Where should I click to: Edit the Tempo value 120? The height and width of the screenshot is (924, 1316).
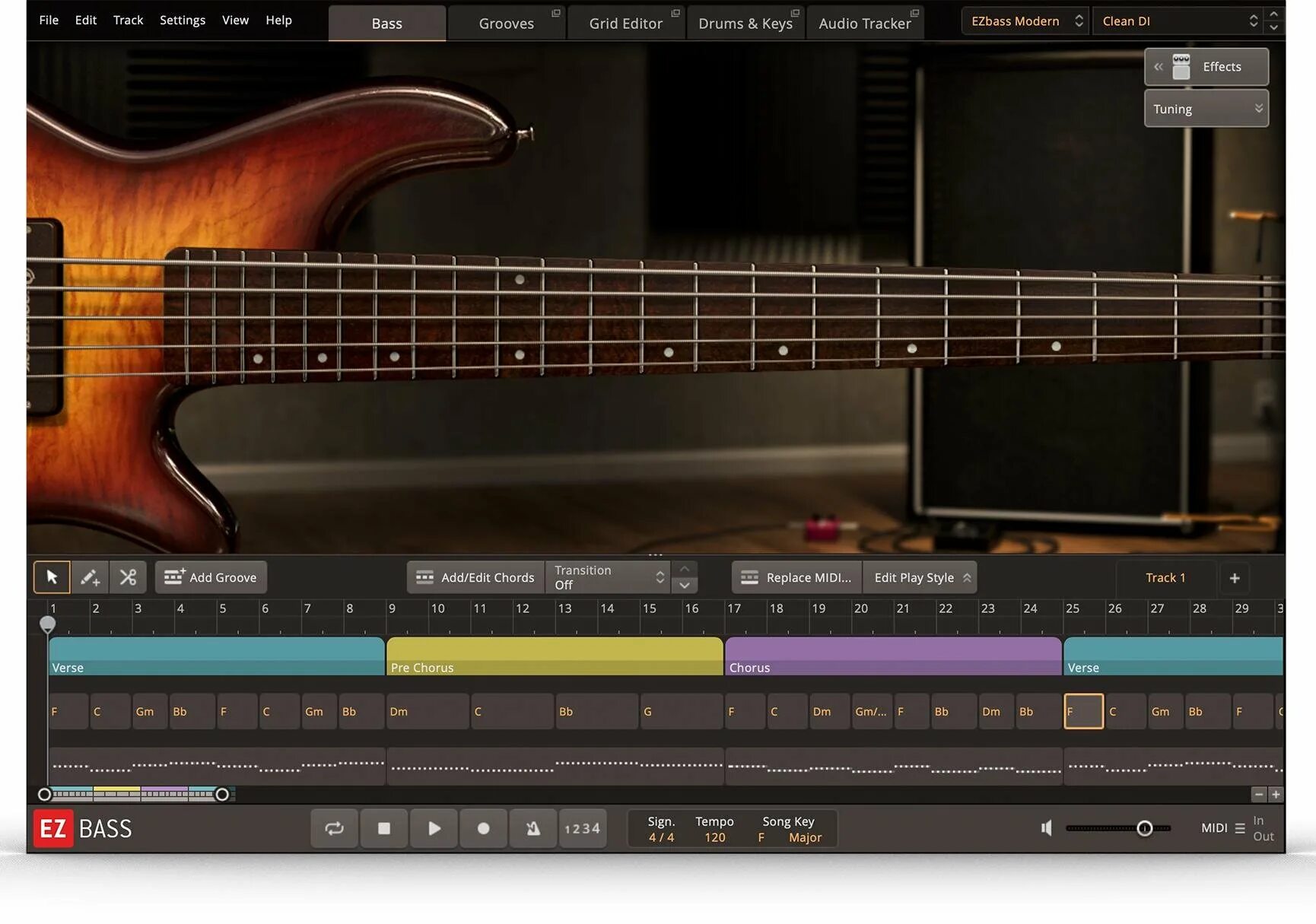click(714, 837)
